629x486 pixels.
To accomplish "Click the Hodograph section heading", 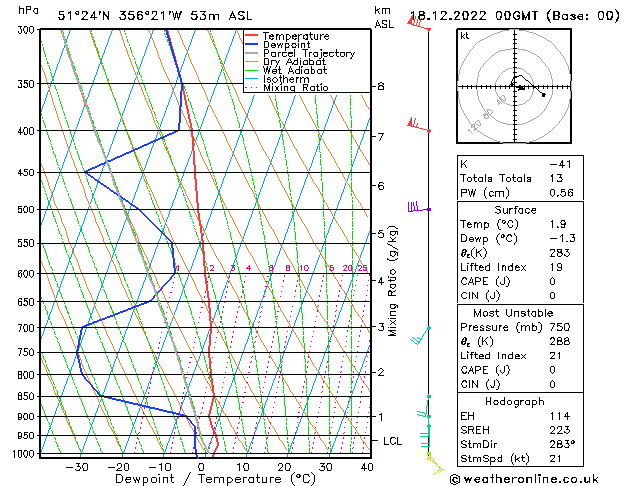I will click(515, 401).
